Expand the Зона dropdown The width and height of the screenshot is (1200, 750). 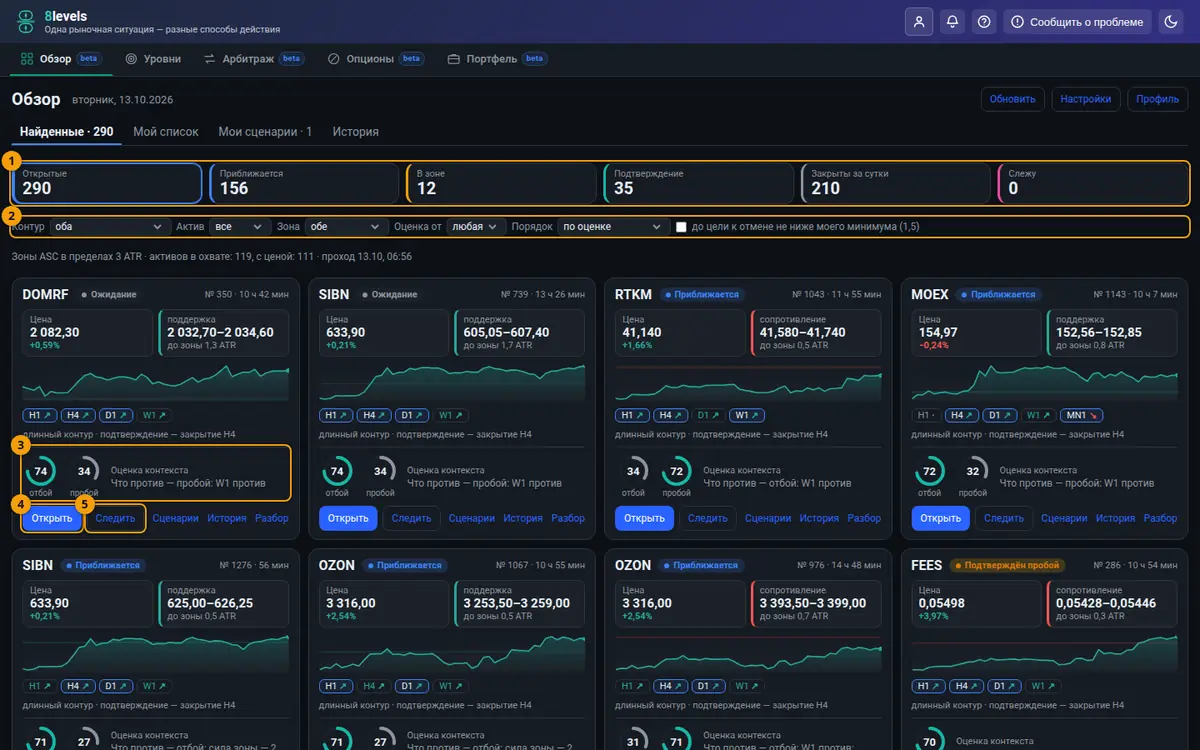pyautogui.click(x=347, y=227)
